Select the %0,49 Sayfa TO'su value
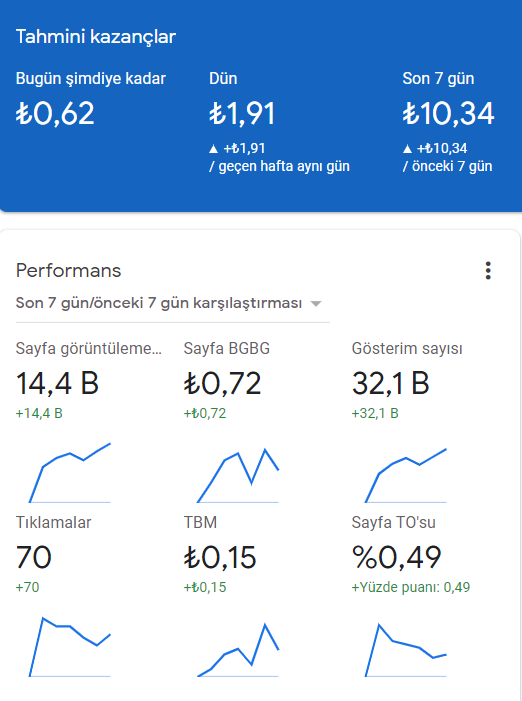The width and height of the screenshot is (522, 701). click(x=397, y=557)
